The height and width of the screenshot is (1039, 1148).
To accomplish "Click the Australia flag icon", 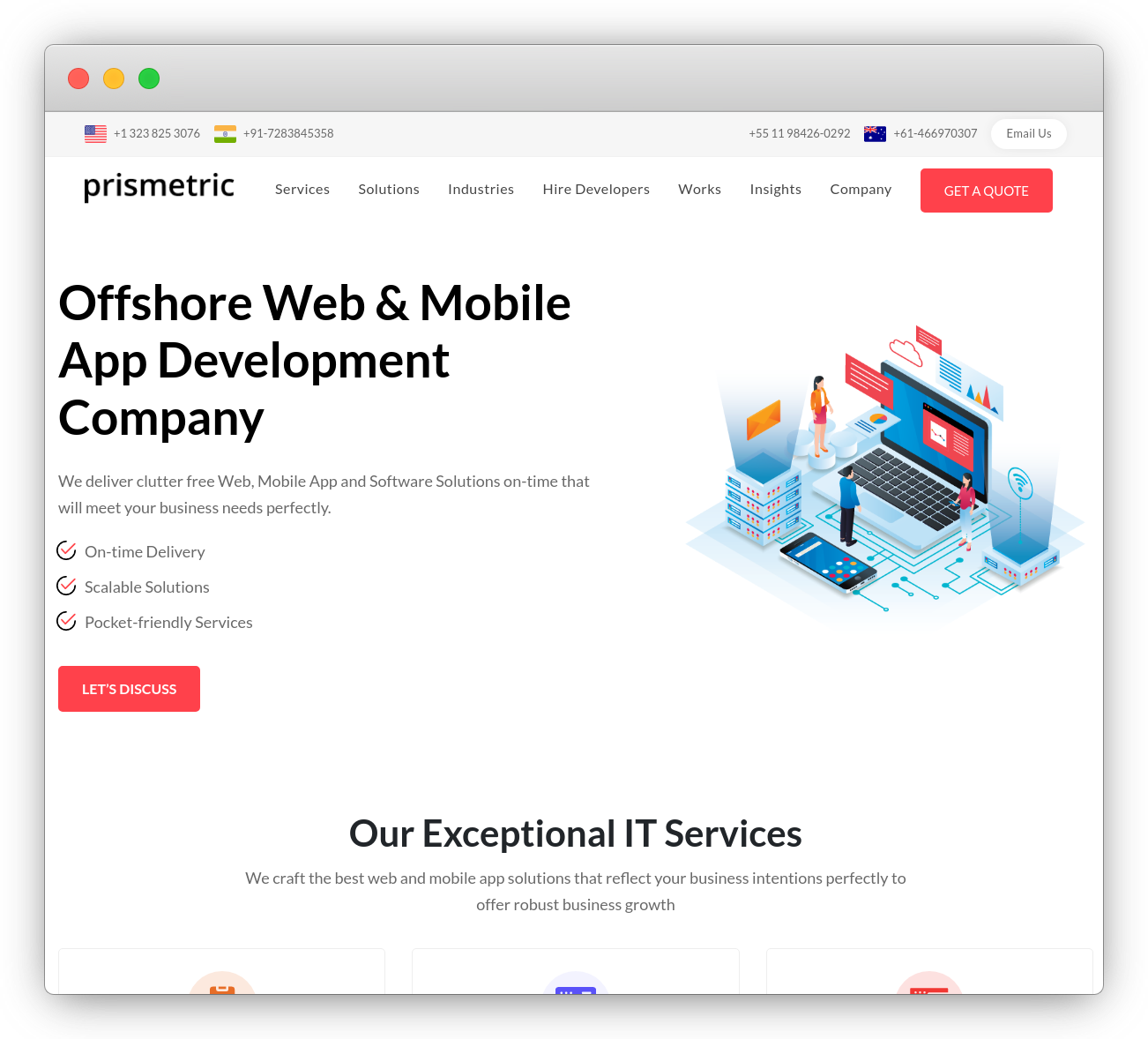I will point(875,133).
